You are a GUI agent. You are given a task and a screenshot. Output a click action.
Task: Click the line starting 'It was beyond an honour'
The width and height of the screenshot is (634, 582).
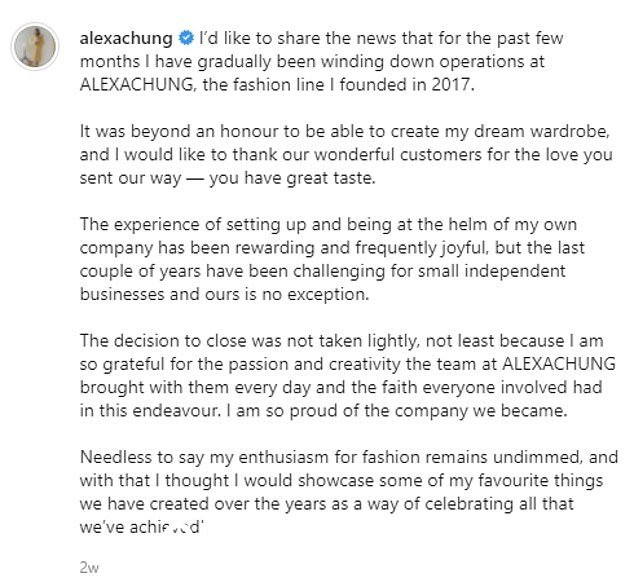click(344, 132)
